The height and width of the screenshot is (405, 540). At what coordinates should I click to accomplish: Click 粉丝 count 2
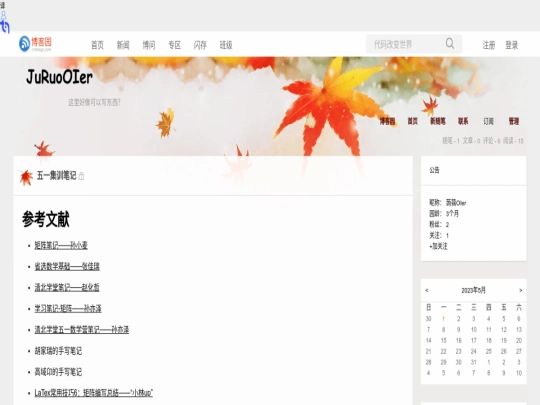click(x=447, y=225)
